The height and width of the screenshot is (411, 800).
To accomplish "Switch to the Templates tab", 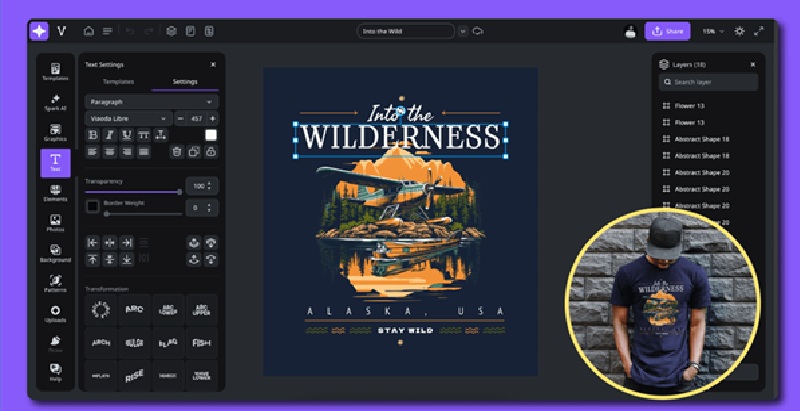I will pos(117,82).
